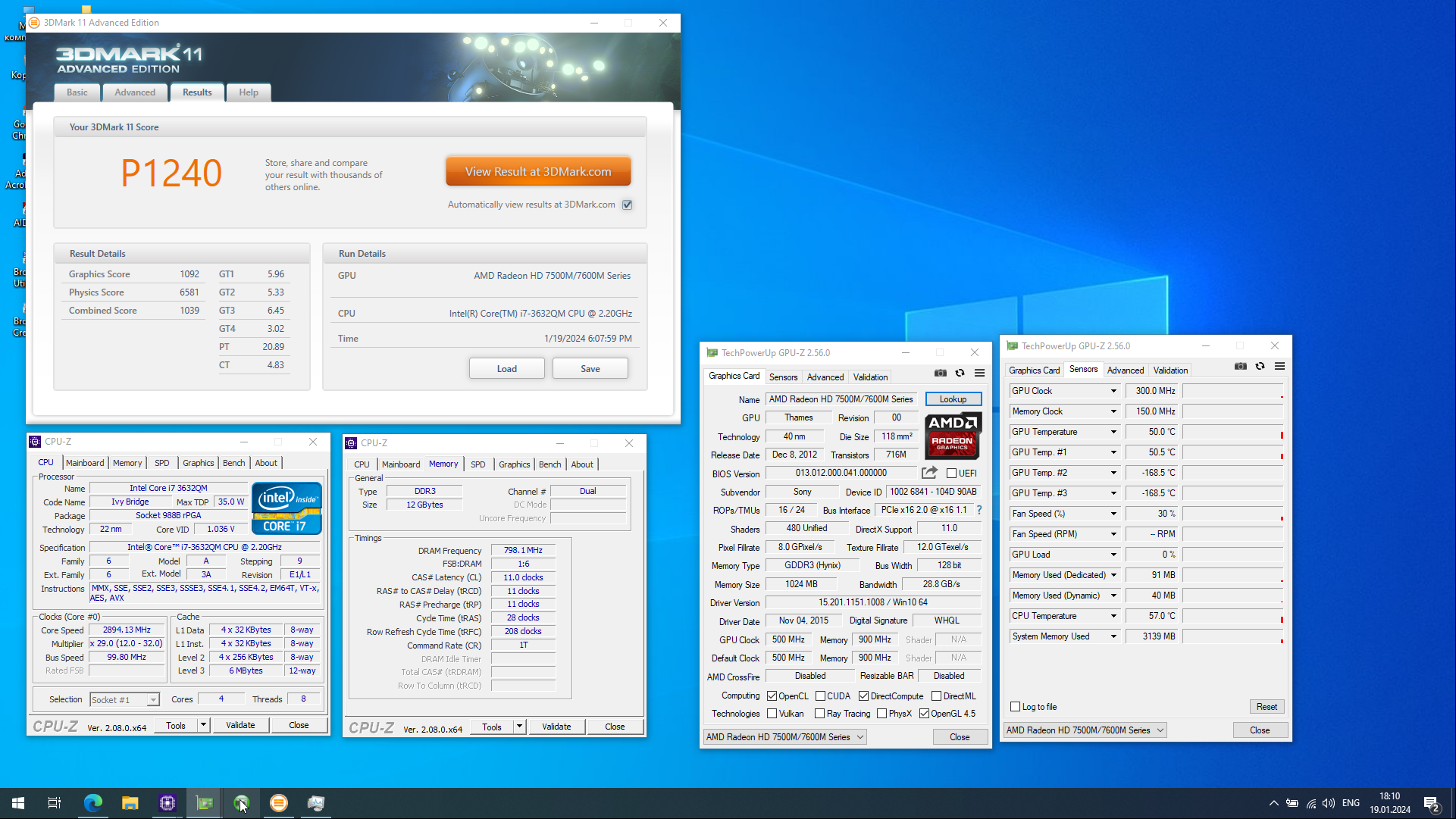This screenshot has height=819, width=1456.
Task: Open GPU selector dropdown in GPU-Z Graphics Card window
Action: coord(784,737)
